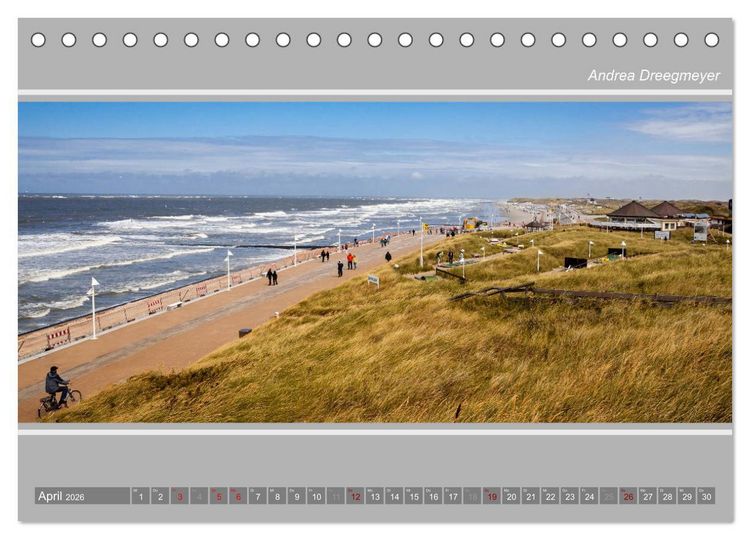
Task: Choose day 8 in the date row
Action: coord(277,496)
